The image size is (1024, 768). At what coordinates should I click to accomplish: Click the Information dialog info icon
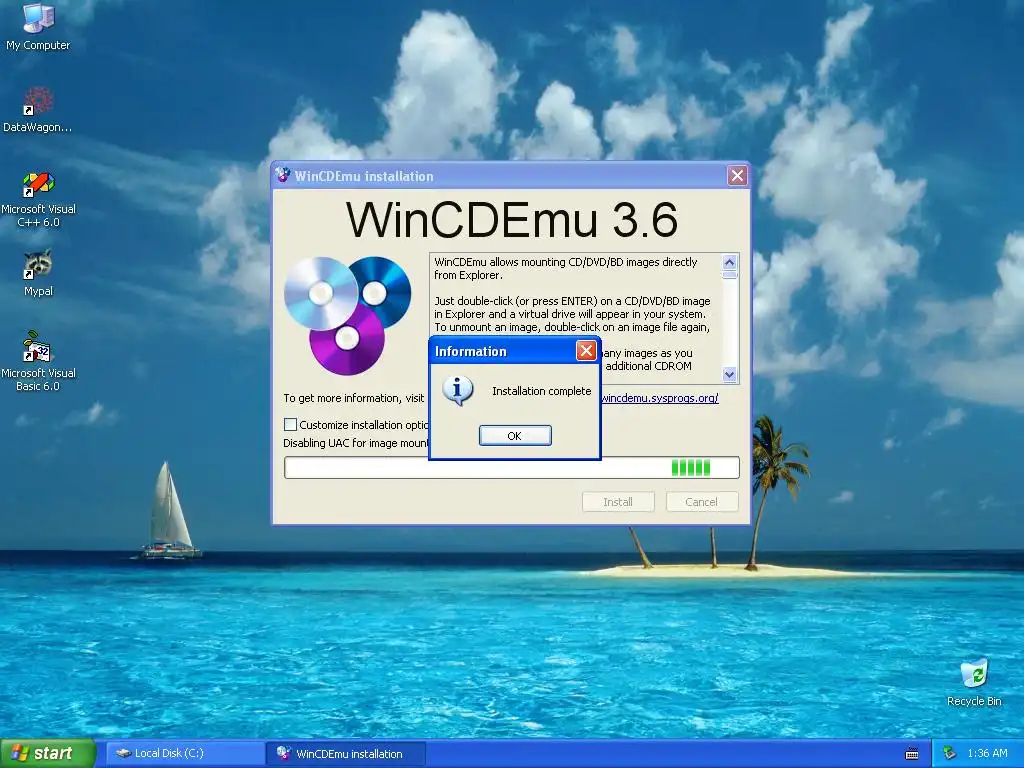[x=457, y=391]
